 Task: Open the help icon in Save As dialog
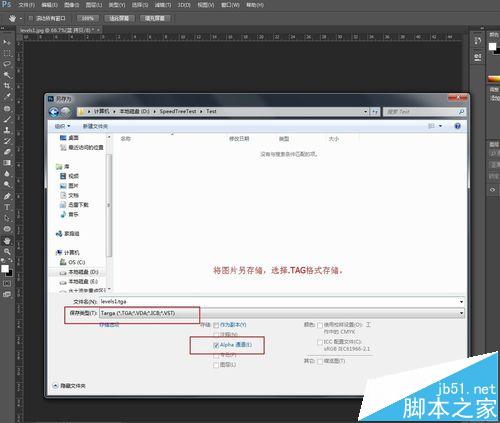tap(457, 126)
